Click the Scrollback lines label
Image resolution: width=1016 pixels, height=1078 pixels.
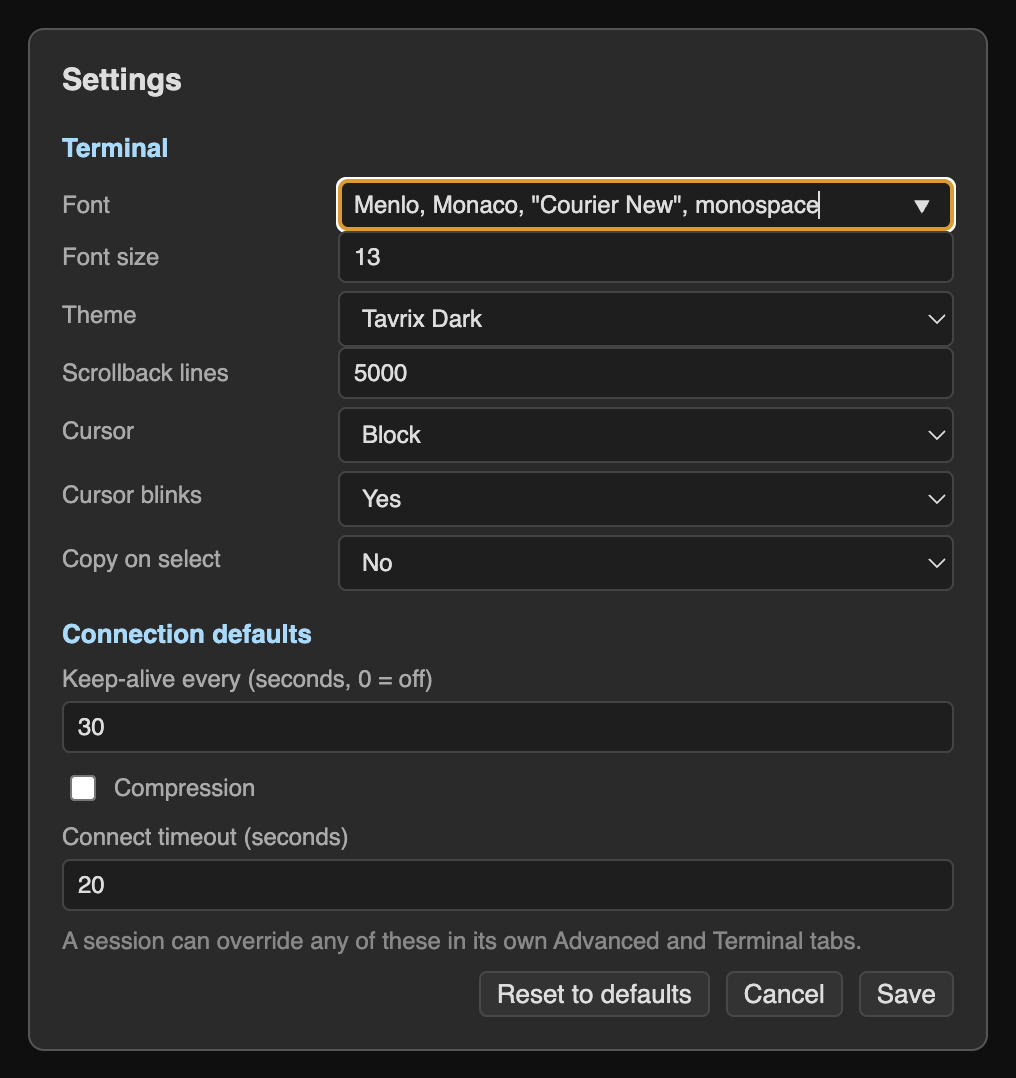145,373
